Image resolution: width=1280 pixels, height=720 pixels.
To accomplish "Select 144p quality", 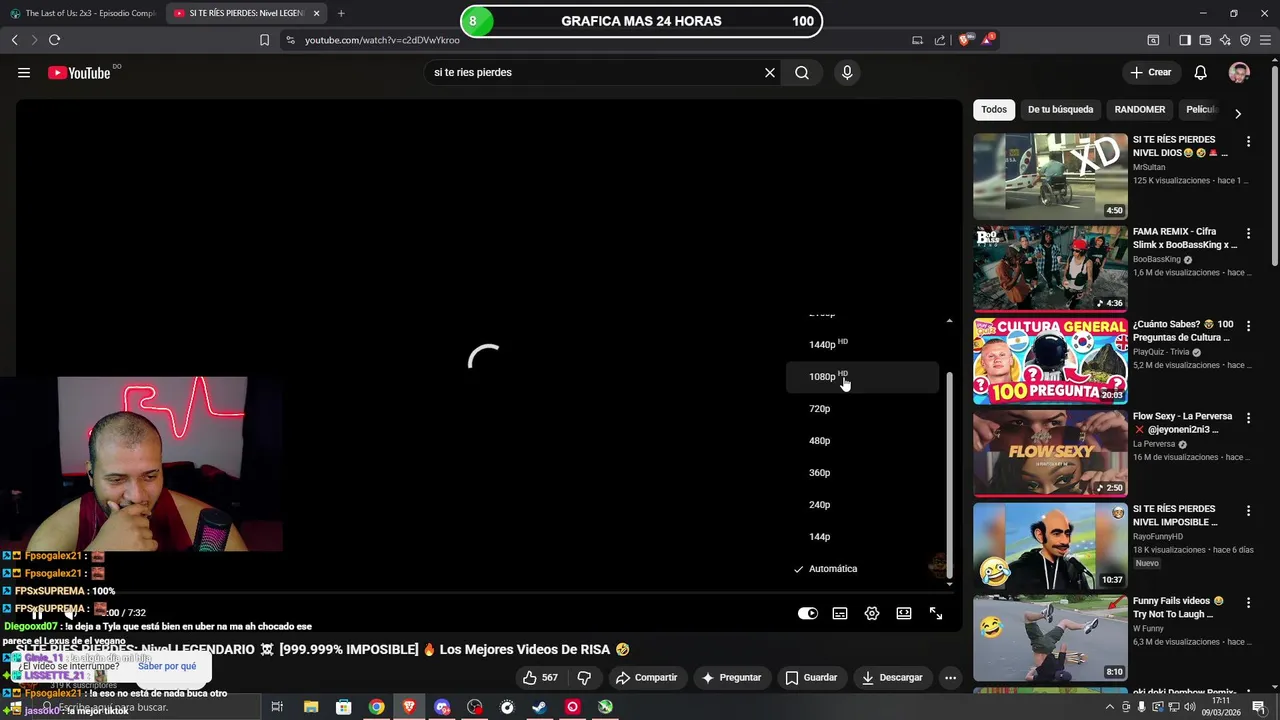I will point(862,537).
